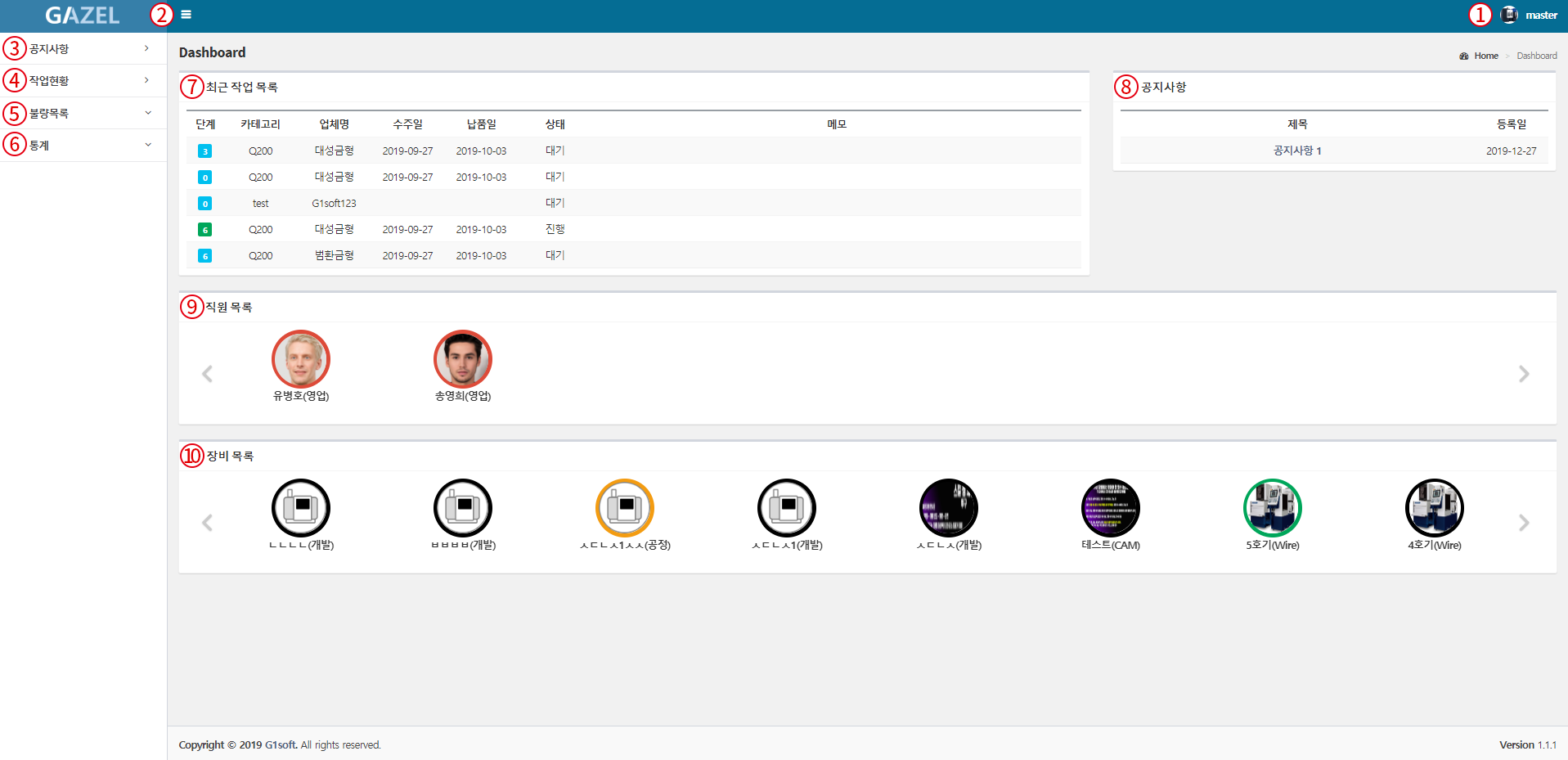
Task: Select the 5호기(Wire) equipment icon
Action: tap(1272, 508)
